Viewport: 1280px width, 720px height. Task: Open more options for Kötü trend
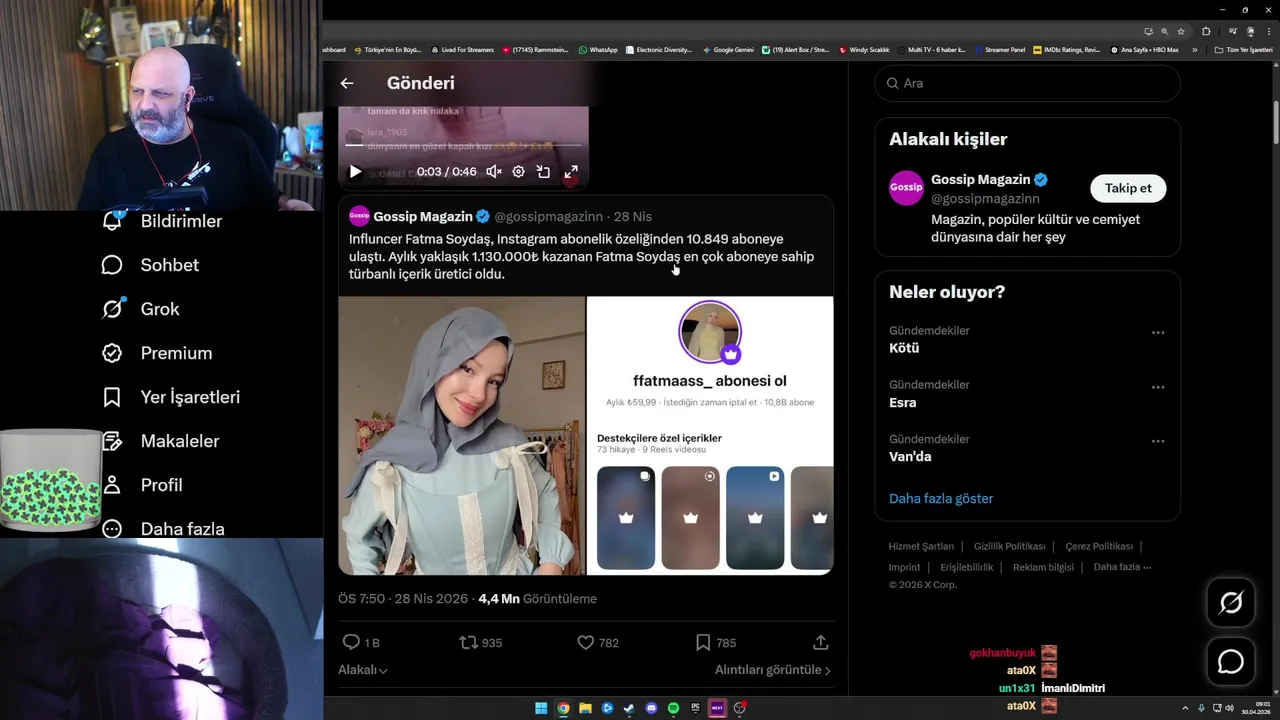(1157, 333)
